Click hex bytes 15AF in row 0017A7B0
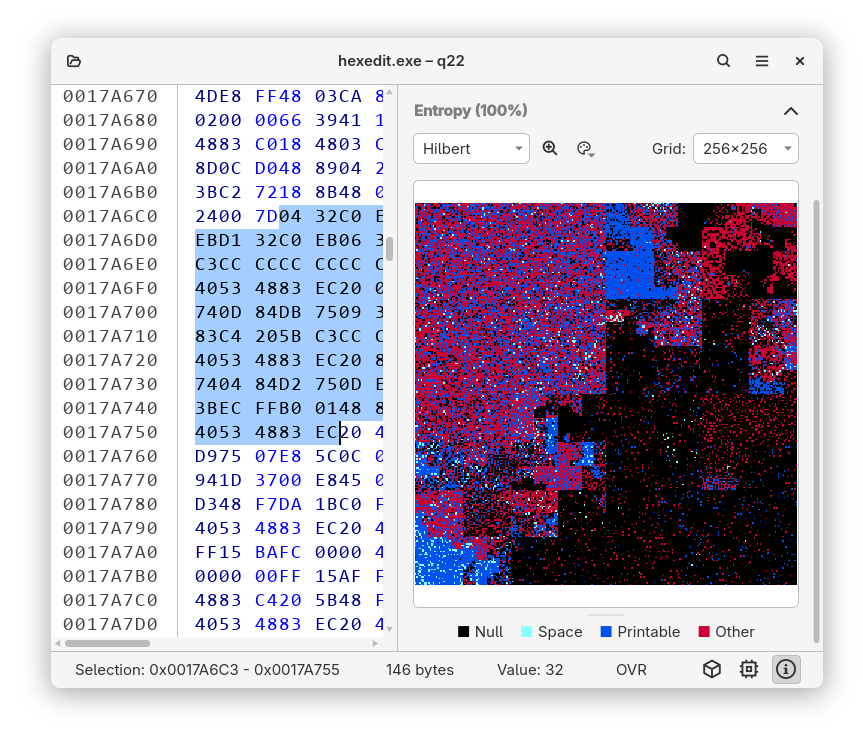This screenshot has height=741, width=863. 338,576
